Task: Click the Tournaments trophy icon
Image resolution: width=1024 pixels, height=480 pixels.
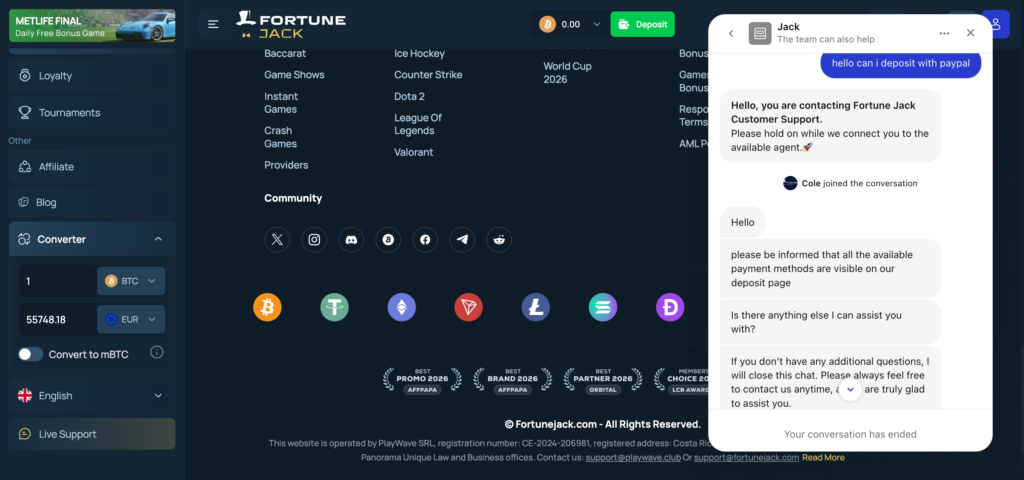Action: 25,112
